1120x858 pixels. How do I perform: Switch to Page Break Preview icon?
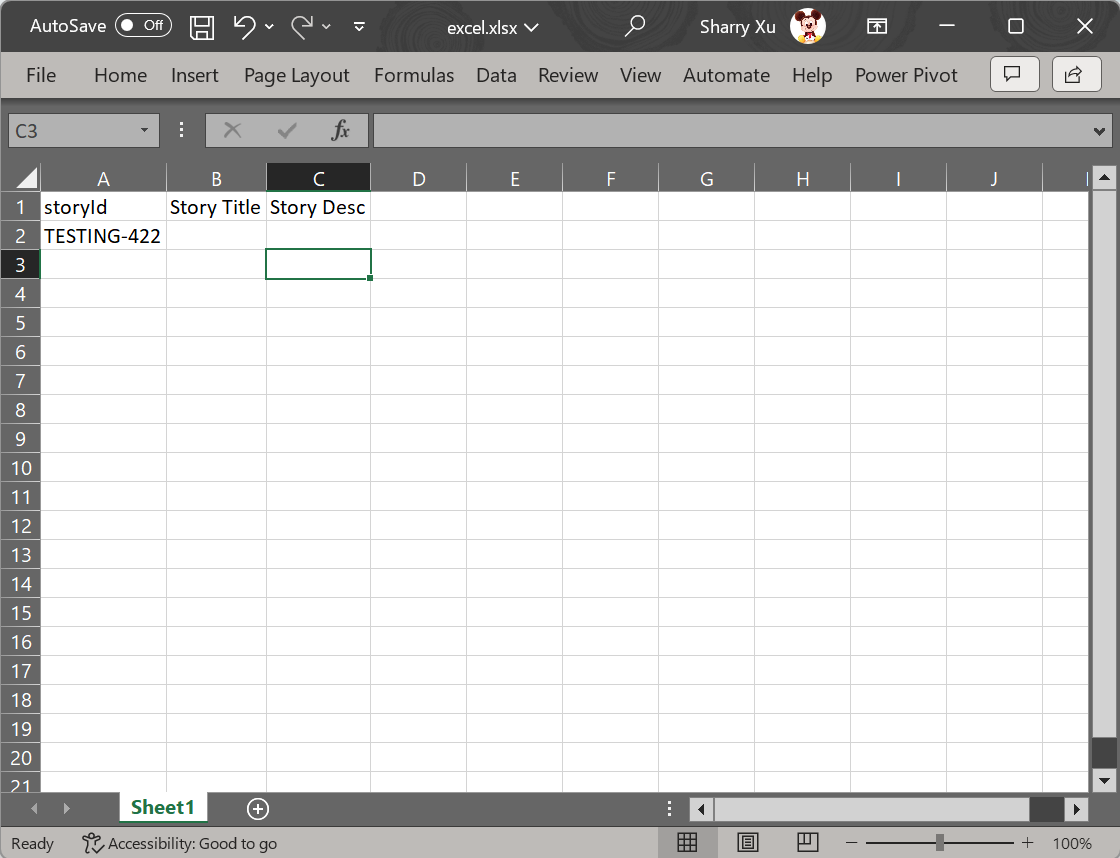(808, 843)
